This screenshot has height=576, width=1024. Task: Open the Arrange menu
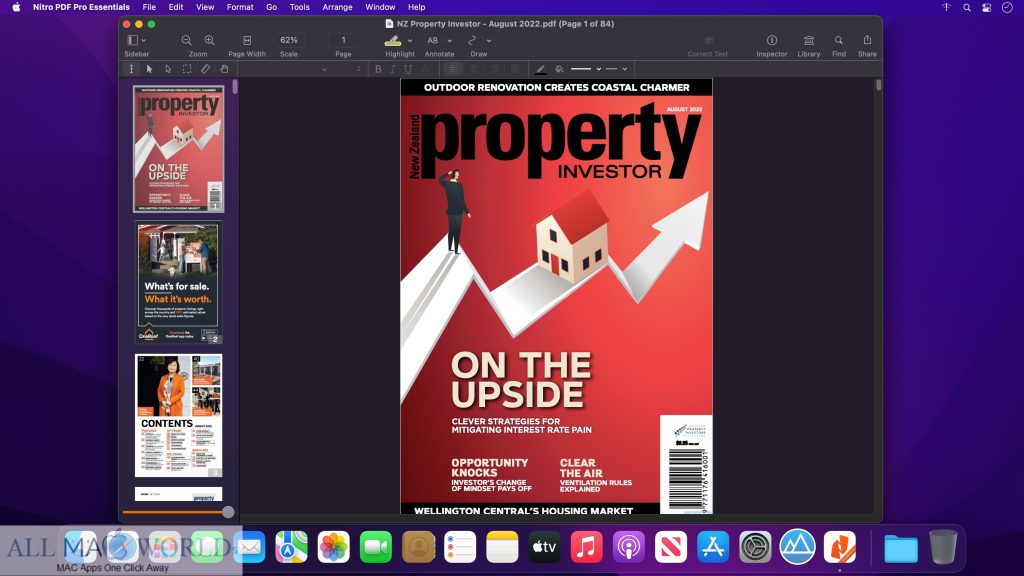[337, 7]
